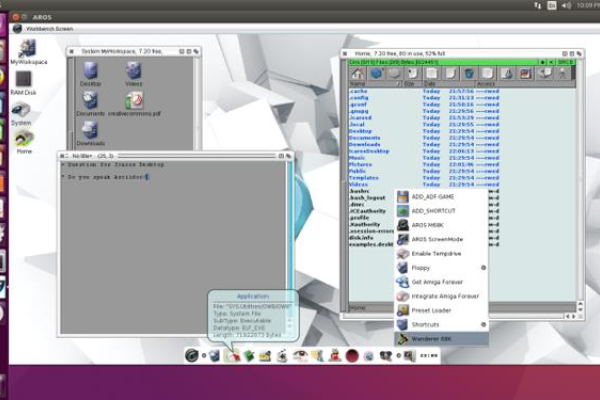Image resolution: width=600 pixels, height=400 pixels.
Task: Click the paper with red arrow dock icon
Action: point(232,356)
